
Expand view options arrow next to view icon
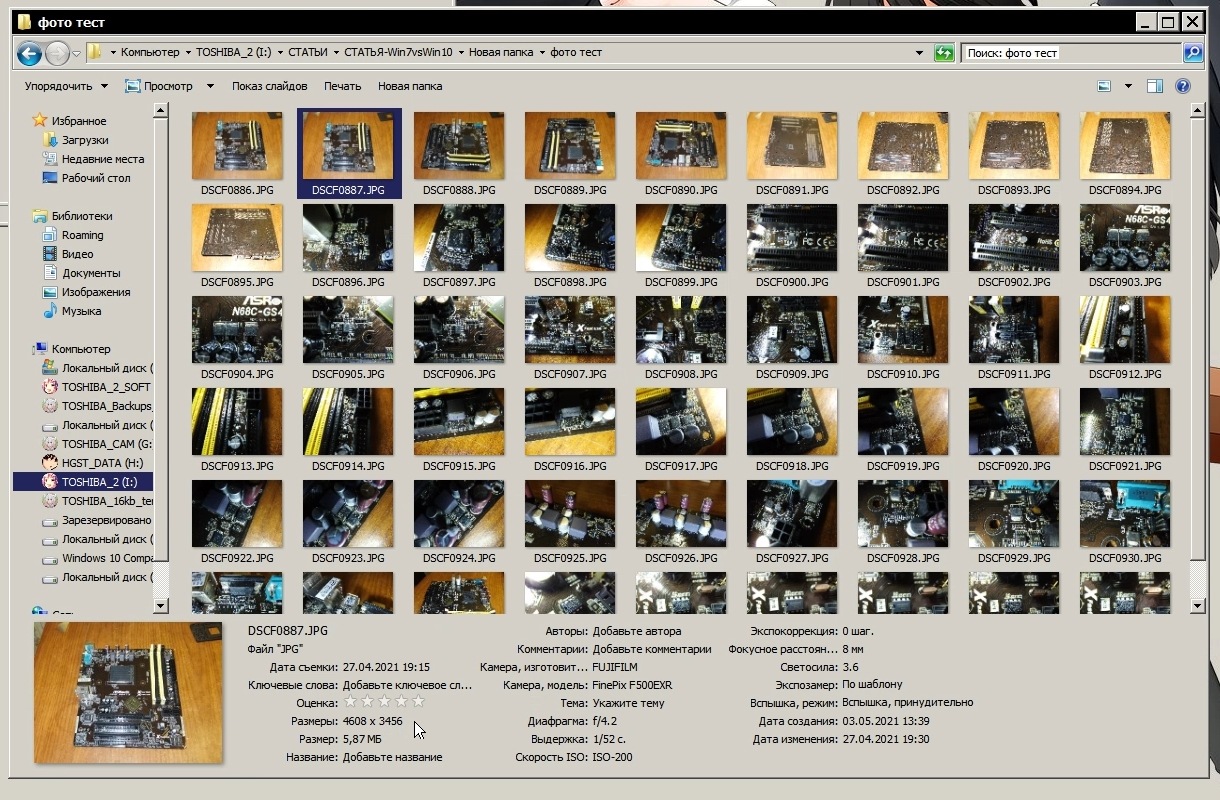[x=1128, y=86]
